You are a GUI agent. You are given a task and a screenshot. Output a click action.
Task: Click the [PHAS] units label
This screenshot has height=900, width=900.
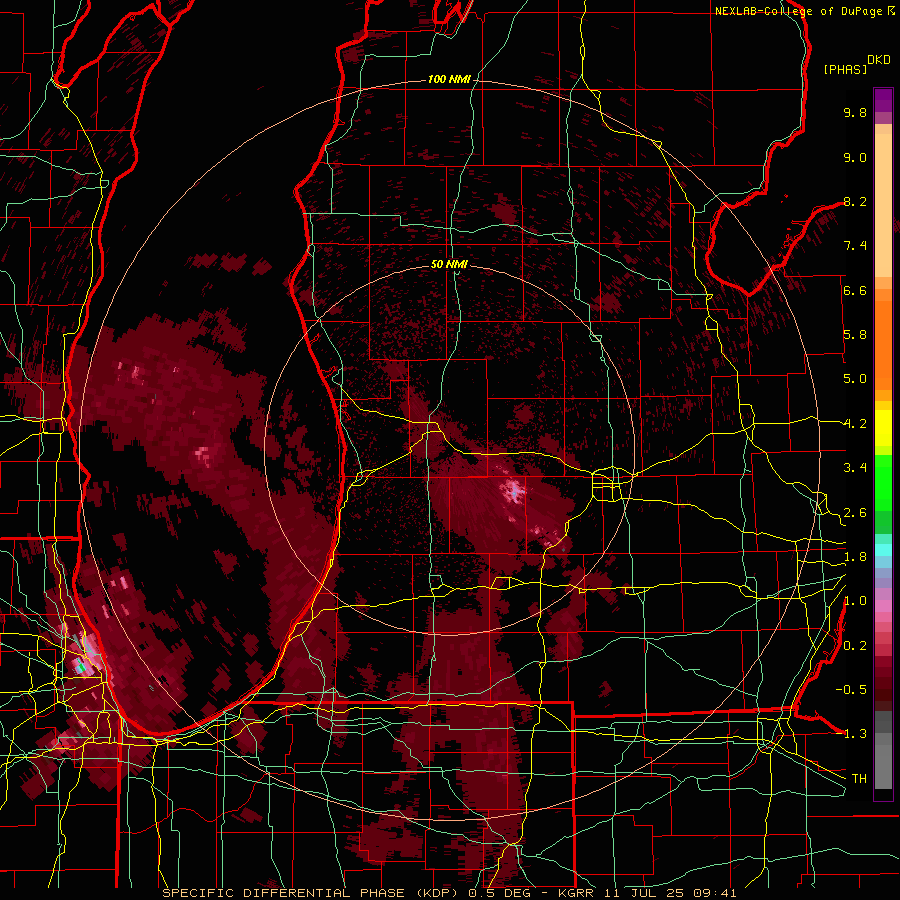(x=845, y=70)
